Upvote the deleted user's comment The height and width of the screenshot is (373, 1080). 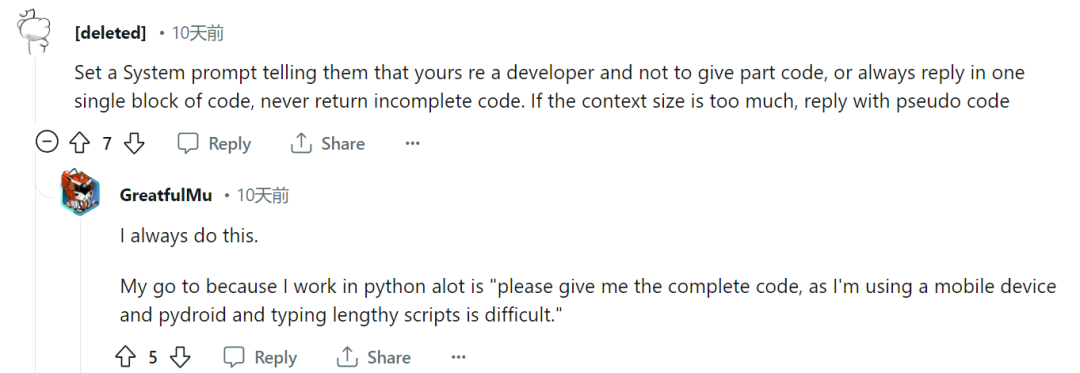click(x=80, y=143)
